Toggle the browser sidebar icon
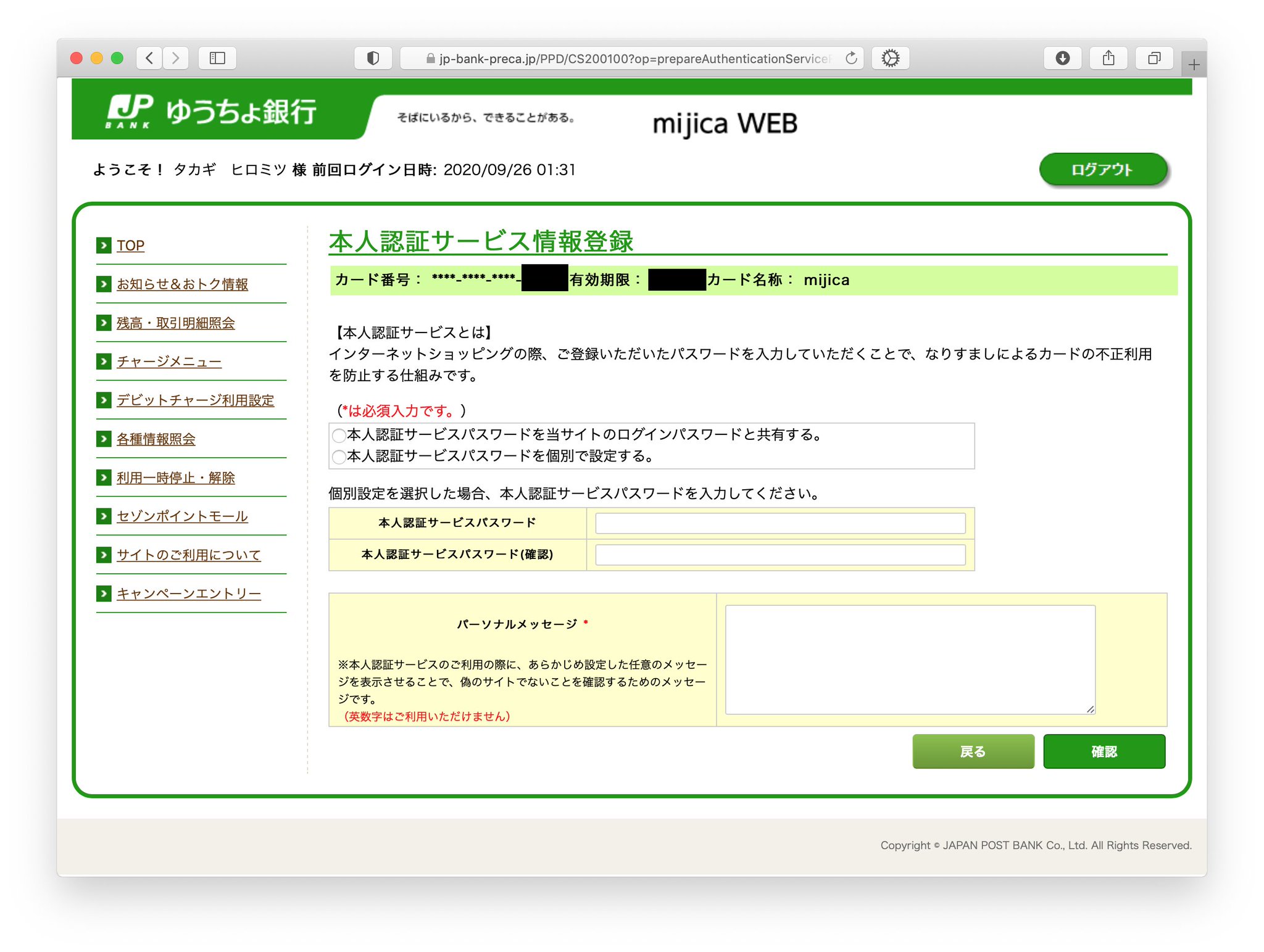 [217, 57]
